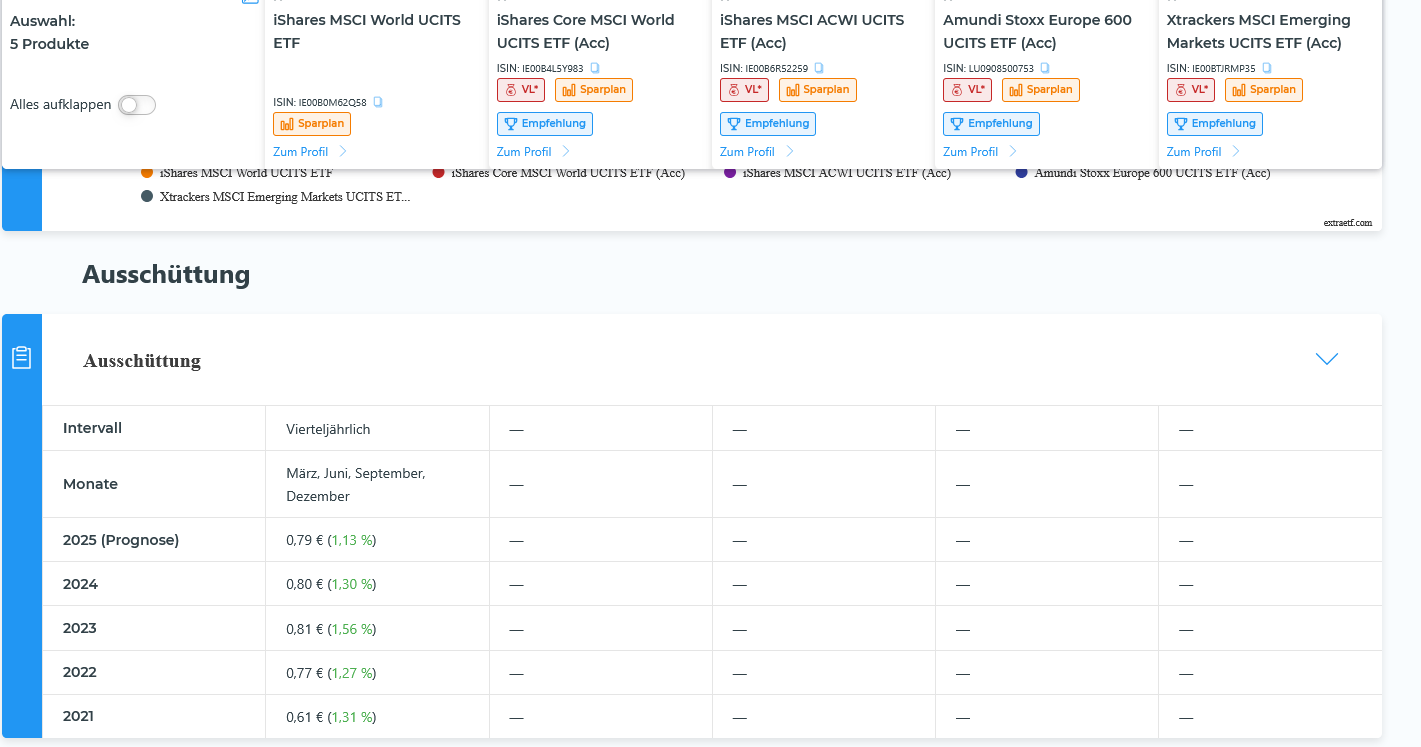Toggle the Alles aufklappen switch
Image resolution: width=1421 pixels, height=747 pixels.
tap(137, 105)
